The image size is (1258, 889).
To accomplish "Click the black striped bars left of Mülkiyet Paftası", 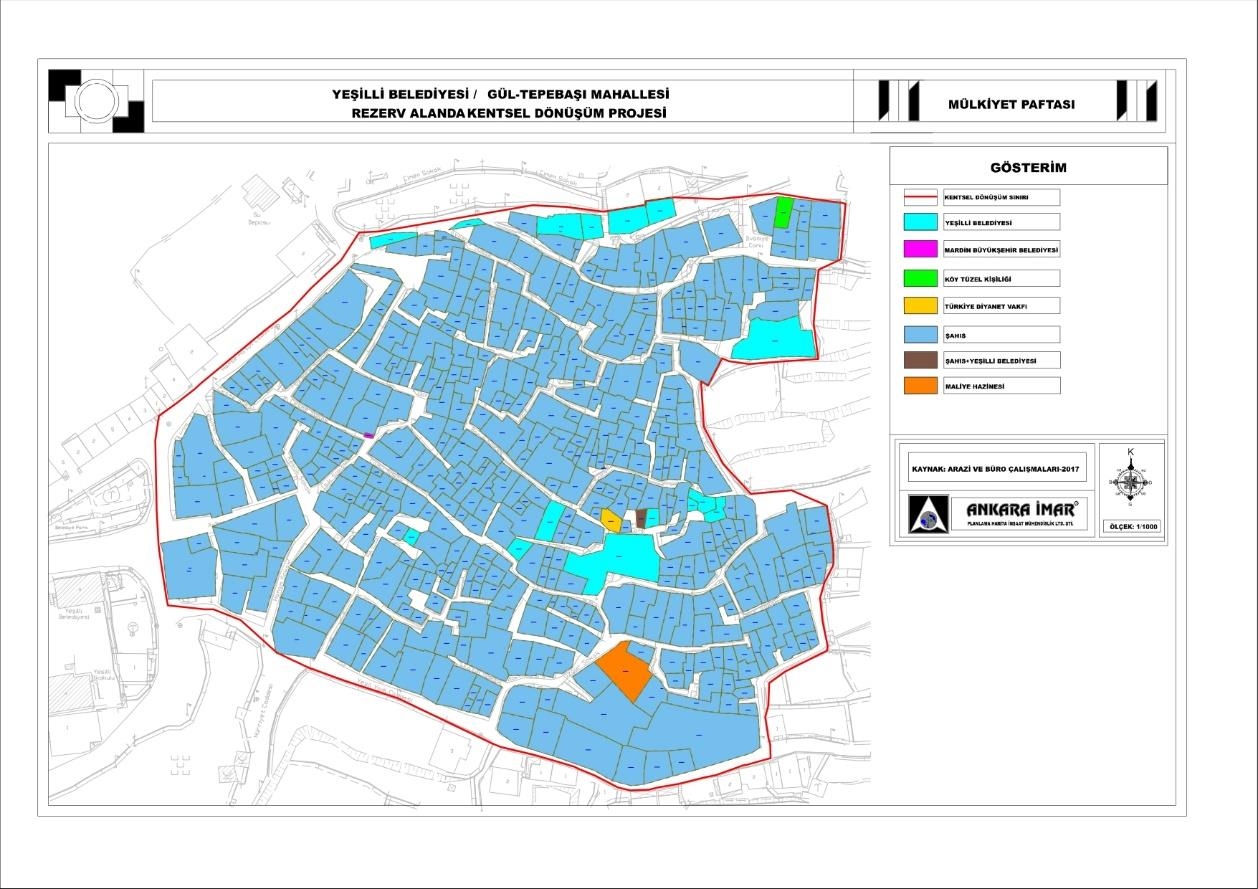I will coord(898,101).
